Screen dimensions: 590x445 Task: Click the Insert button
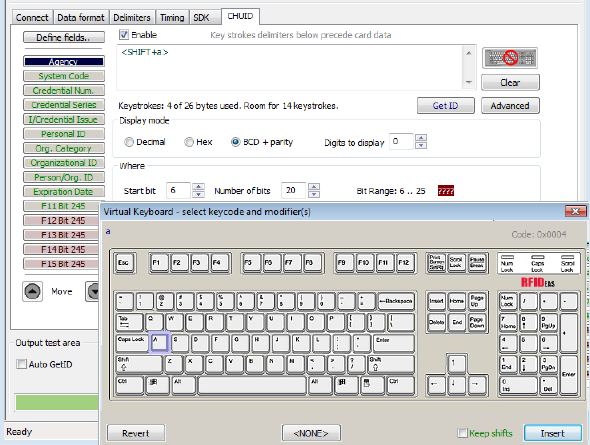[x=552, y=433]
